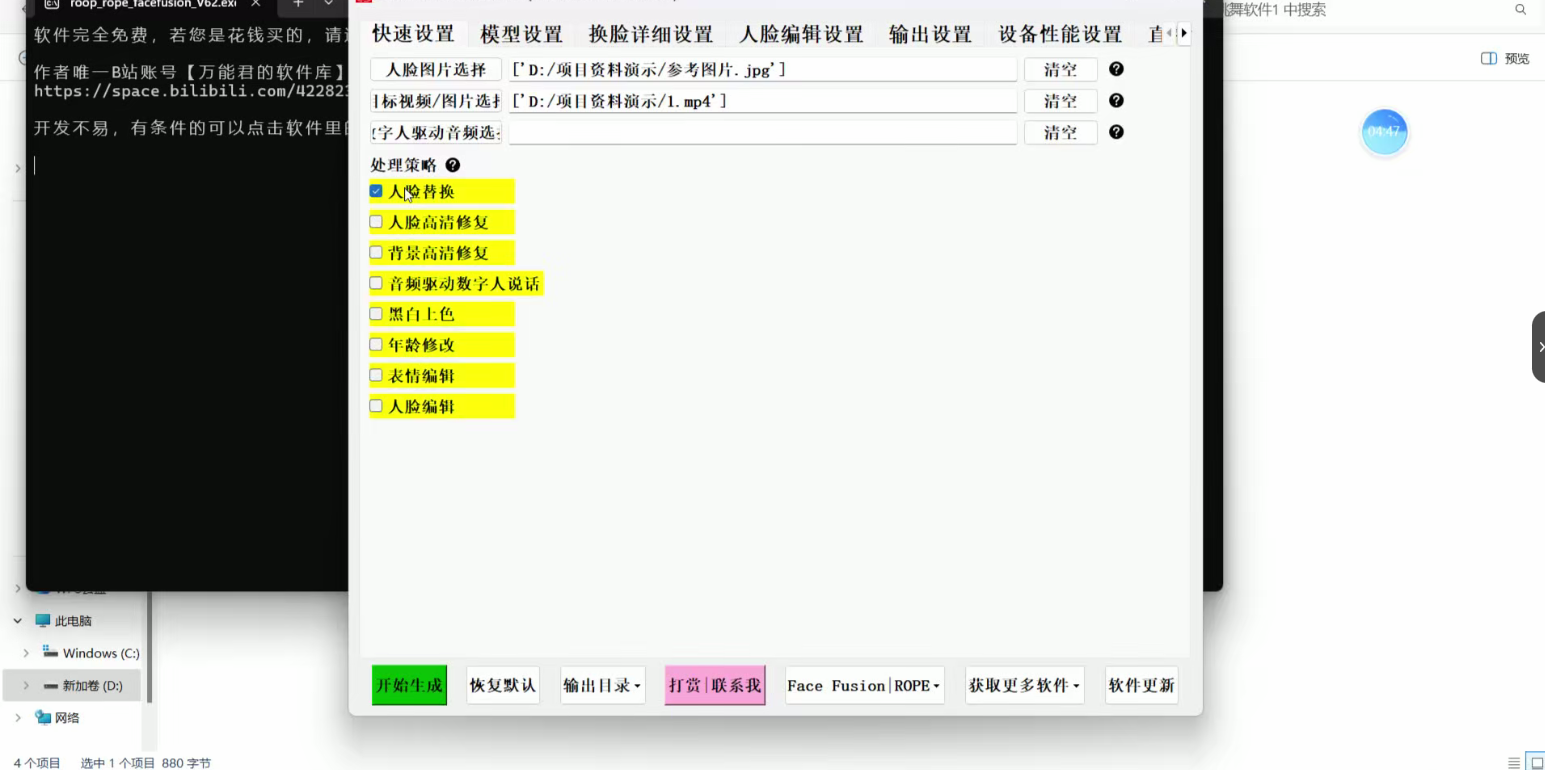
Task: Enable 年龄修改 checkbox
Action: click(x=376, y=344)
